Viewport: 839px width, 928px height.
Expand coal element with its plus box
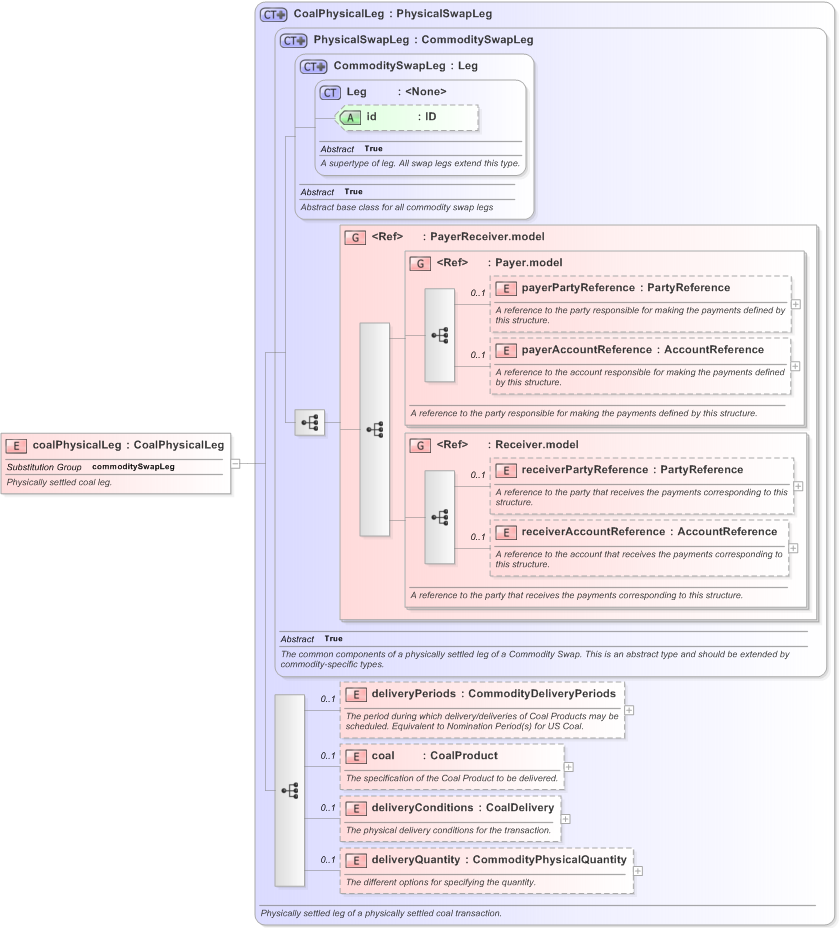(x=569, y=767)
